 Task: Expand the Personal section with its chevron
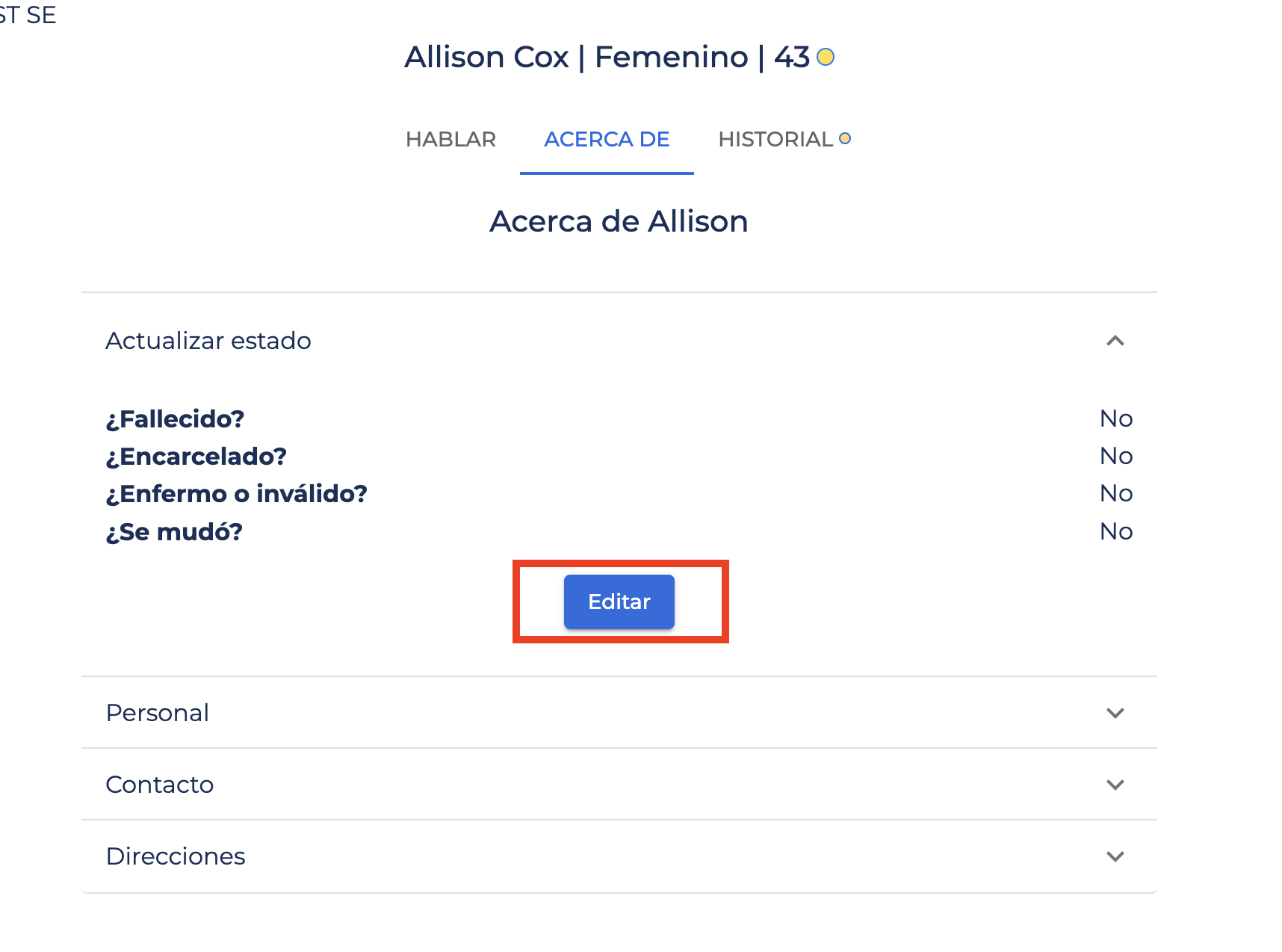(x=1115, y=713)
